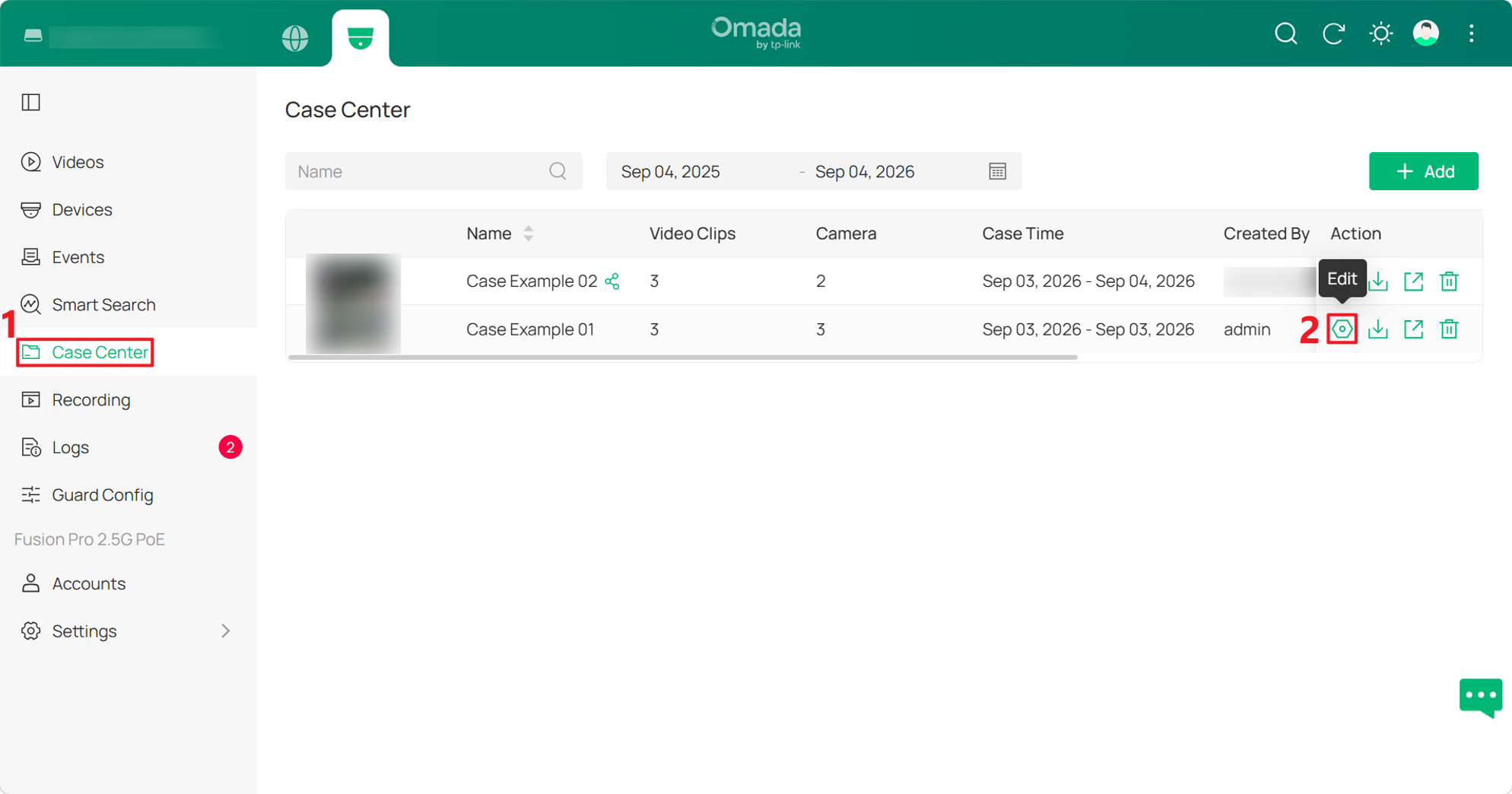Image resolution: width=1512 pixels, height=794 pixels.
Task: Click the Accounts person icon
Action: point(30,583)
